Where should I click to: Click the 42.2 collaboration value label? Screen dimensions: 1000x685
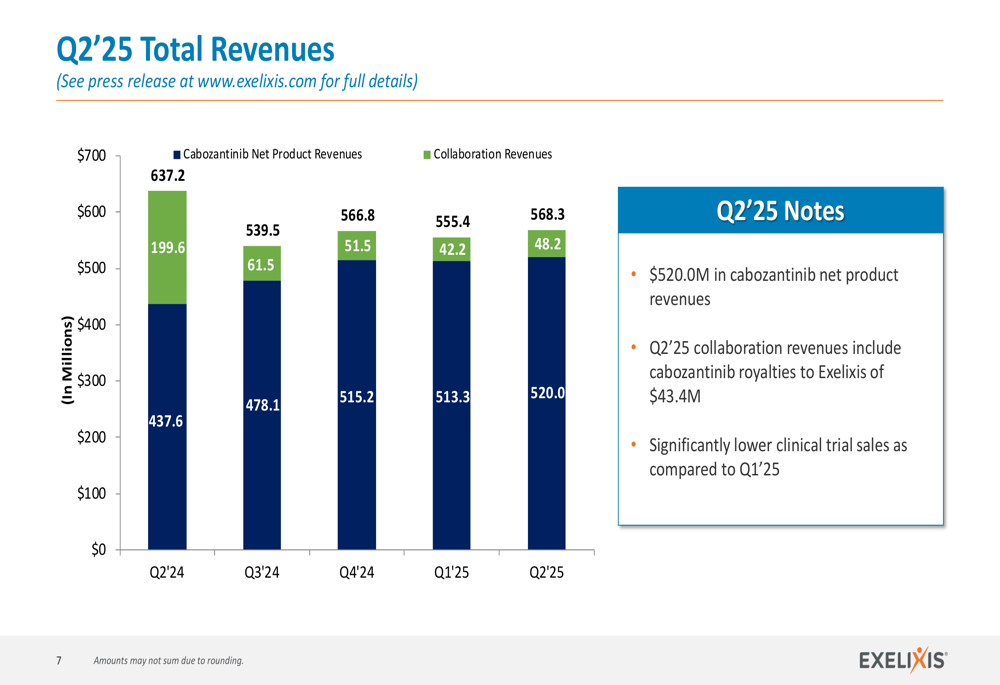click(x=453, y=249)
